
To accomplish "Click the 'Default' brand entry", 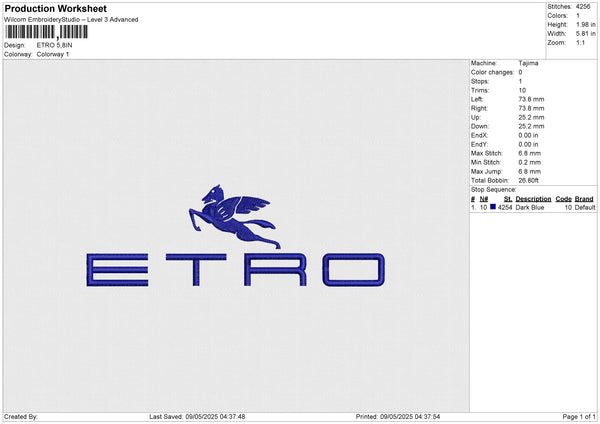I will click(585, 207).
